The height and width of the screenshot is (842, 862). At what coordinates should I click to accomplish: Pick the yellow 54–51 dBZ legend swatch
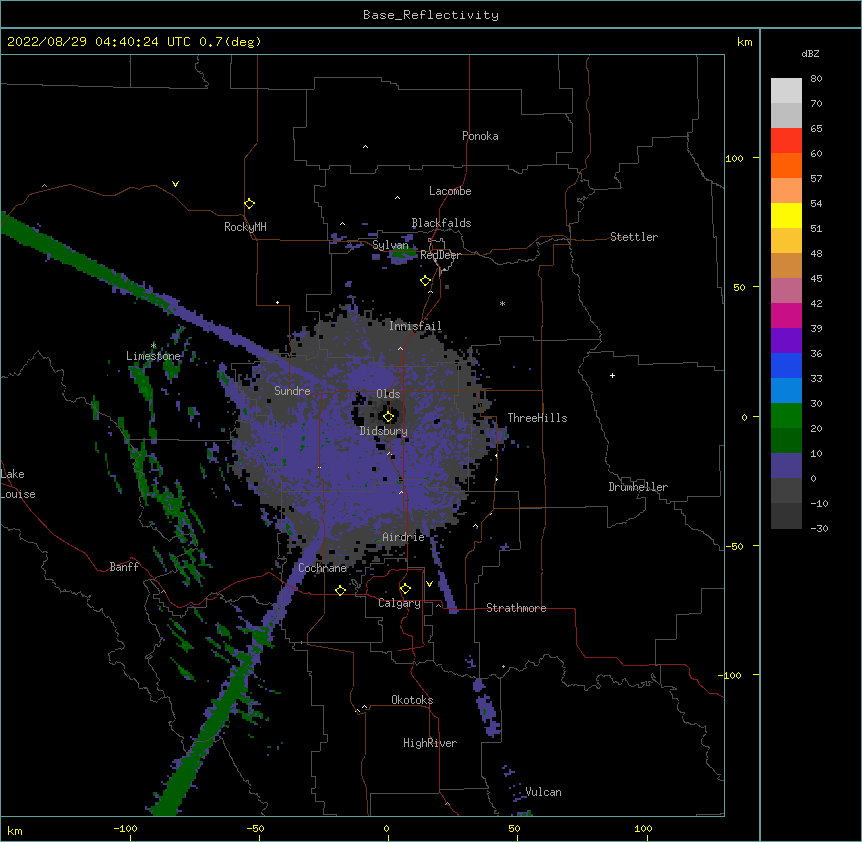pos(786,215)
